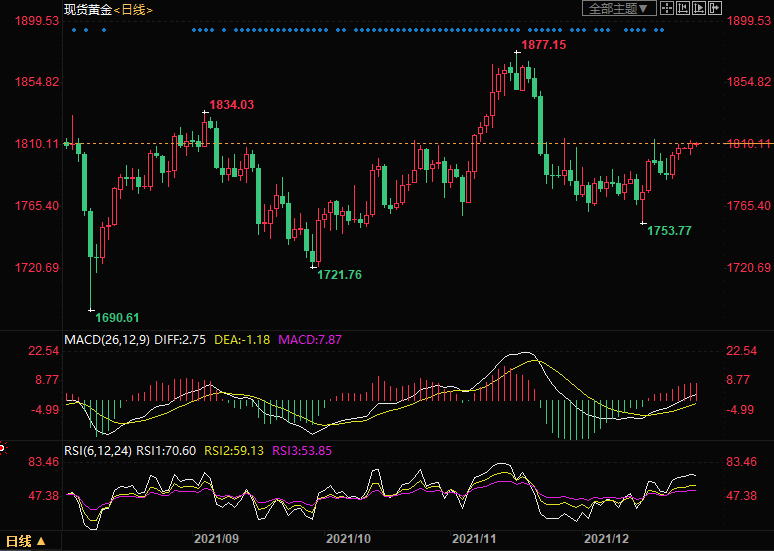Open the 全部主题 dropdown at top right
The width and height of the screenshot is (774, 551).
point(619,9)
